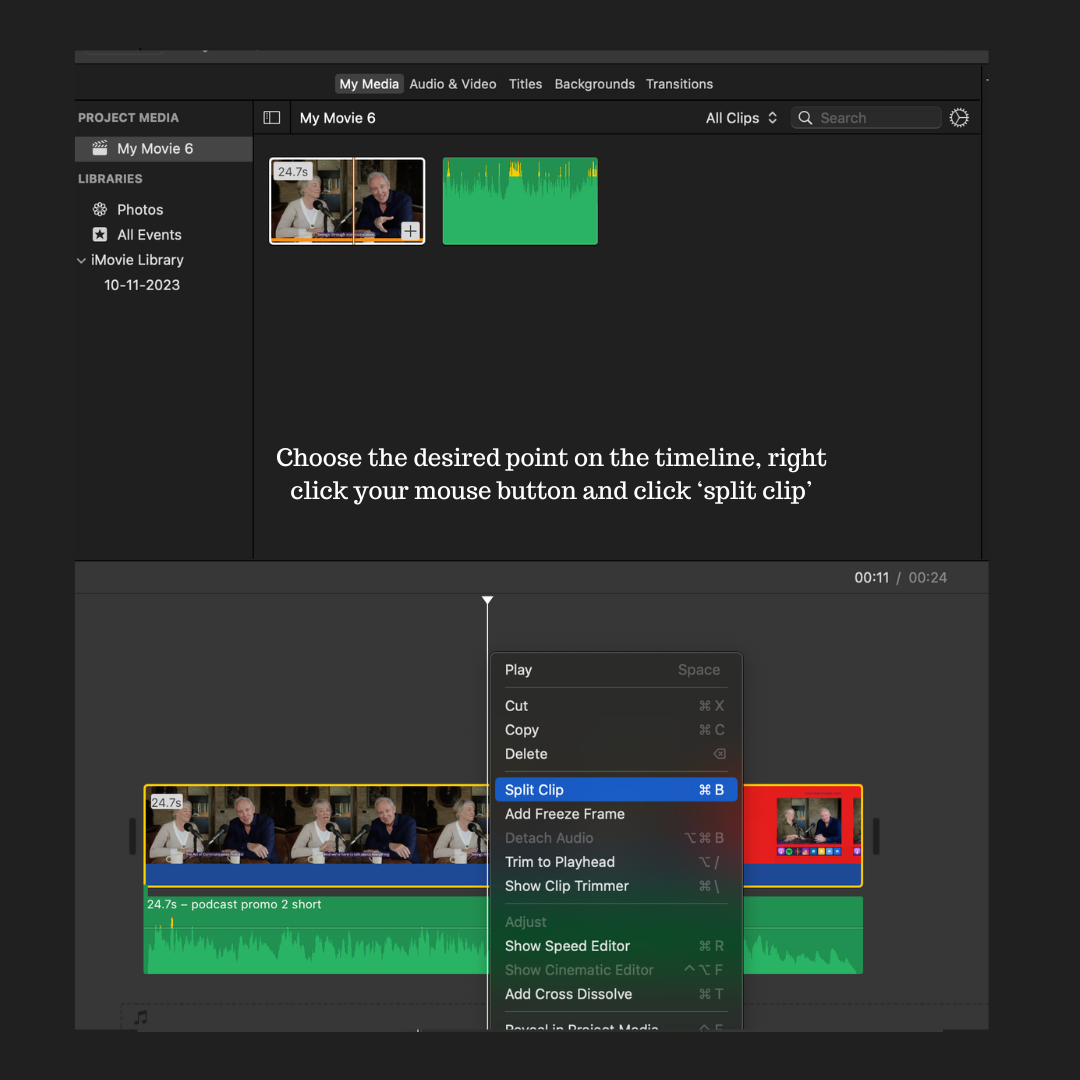The width and height of the screenshot is (1080, 1080).
Task: Open clip settings with the gear icon
Action: (959, 117)
